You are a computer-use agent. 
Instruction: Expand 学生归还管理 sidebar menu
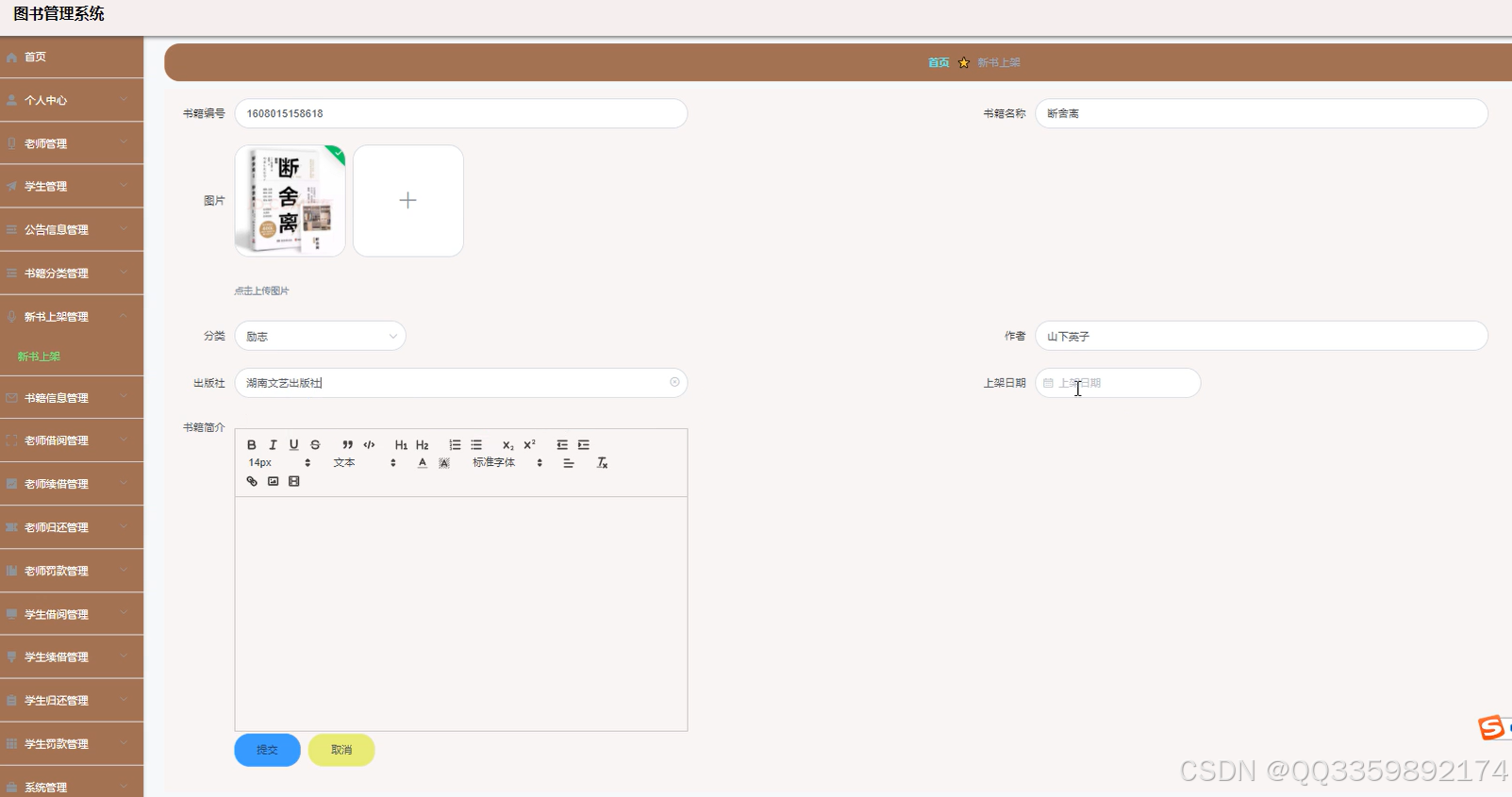click(72, 701)
